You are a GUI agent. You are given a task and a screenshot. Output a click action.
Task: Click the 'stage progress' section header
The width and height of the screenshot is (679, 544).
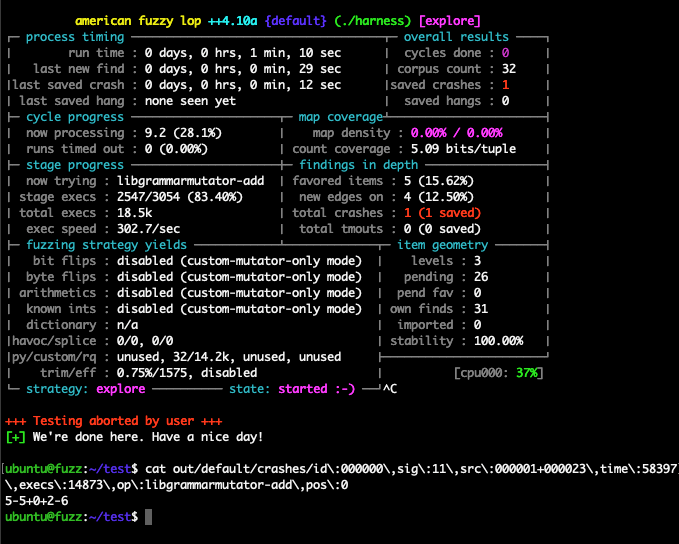pos(75,165)
